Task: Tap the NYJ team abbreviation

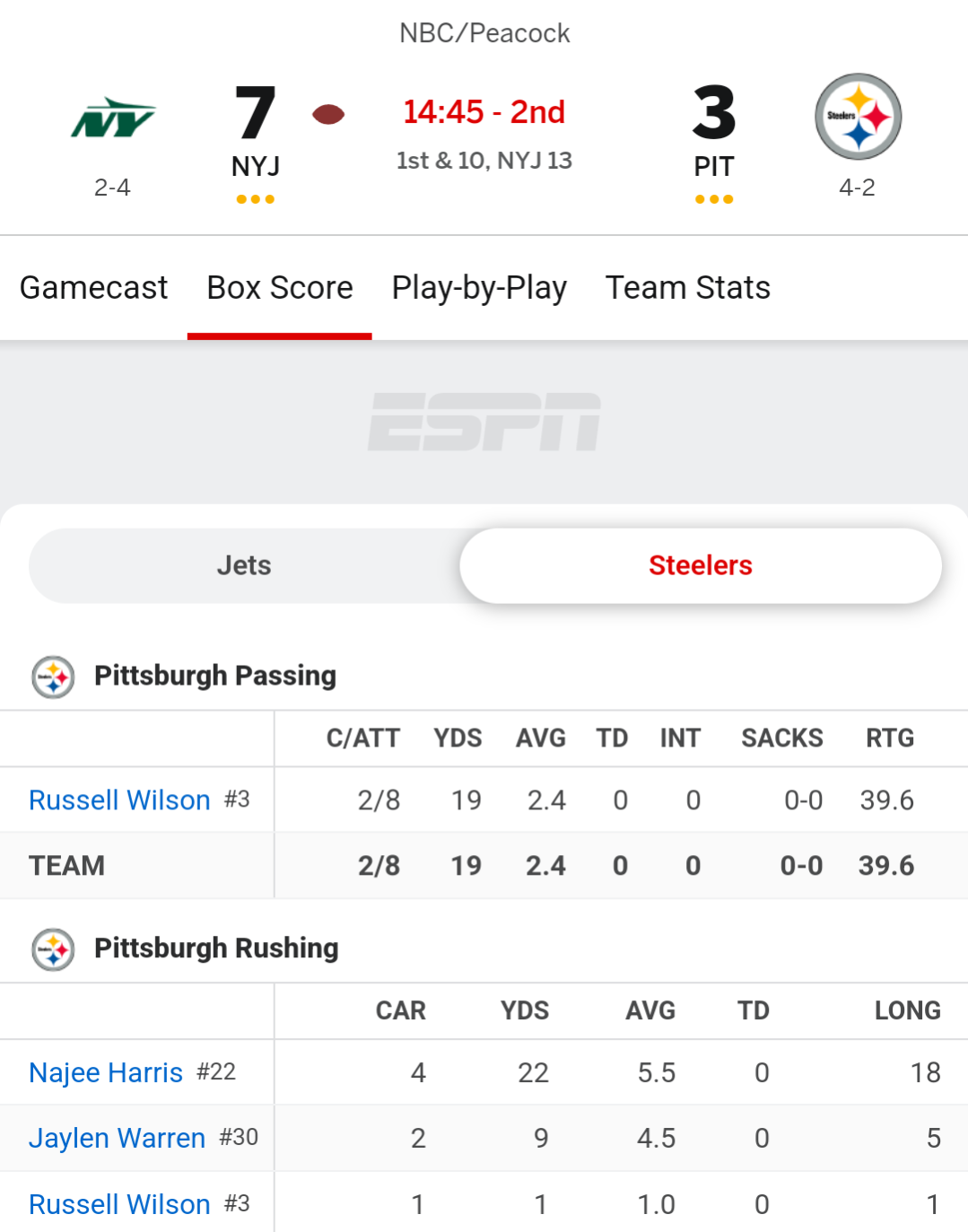Action: tap(256, 167)
